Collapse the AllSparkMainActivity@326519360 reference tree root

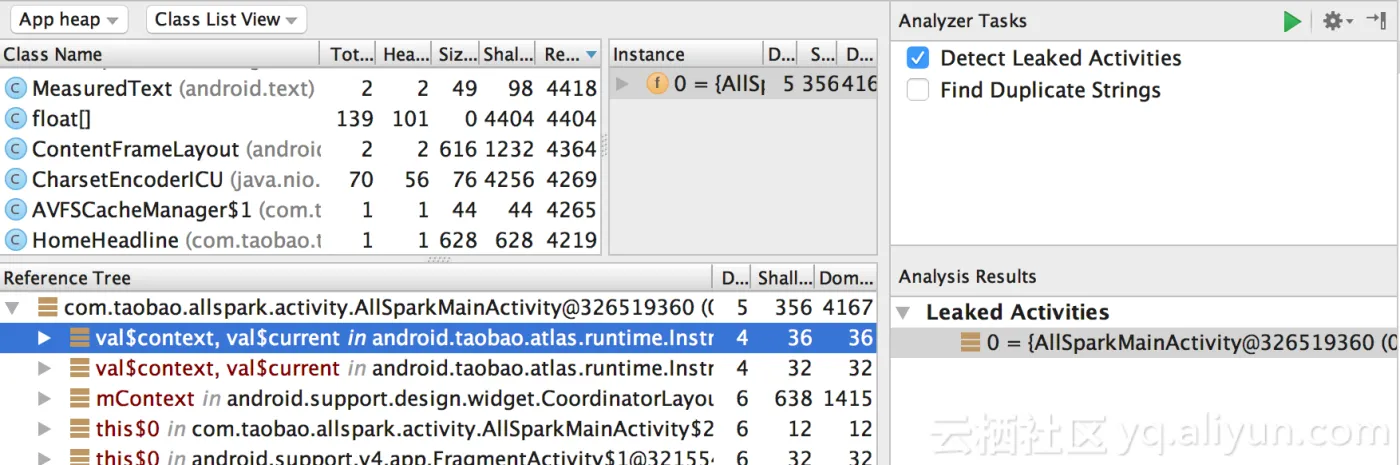coord(12,308)
